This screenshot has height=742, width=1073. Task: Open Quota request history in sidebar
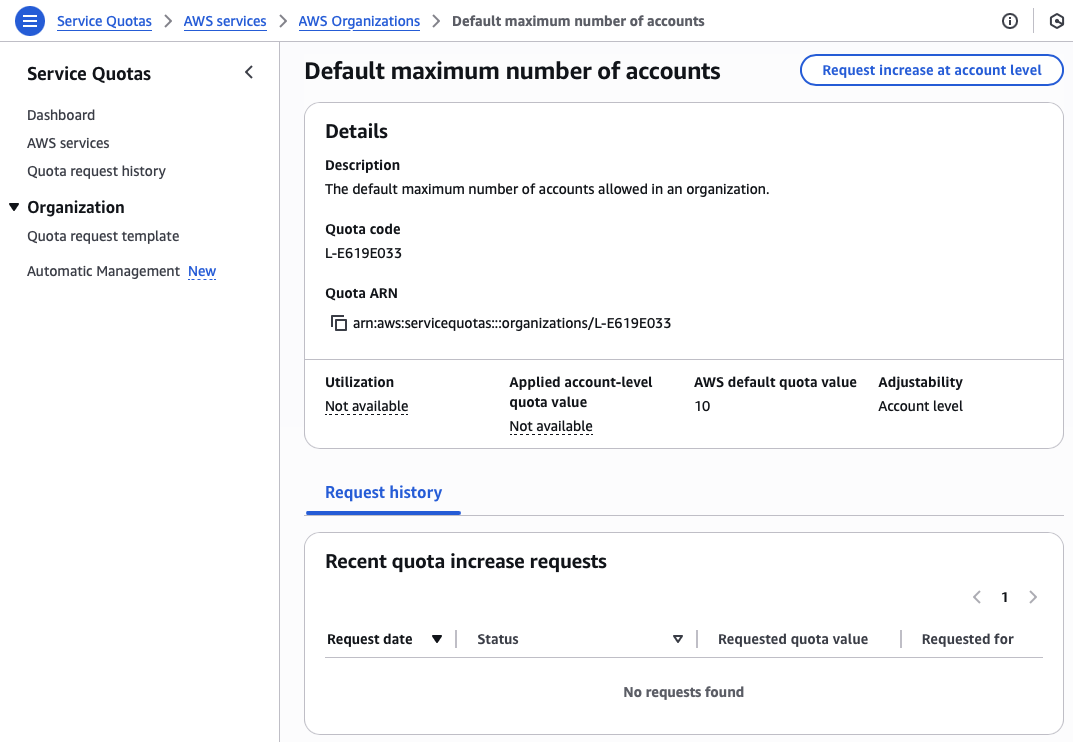[96, 171]
